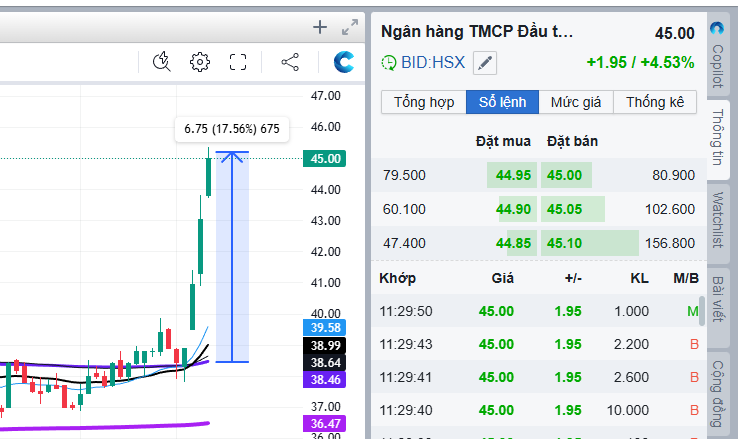
Task: Select the 11:29:41 matched trade row
Action: click(538, 377)
